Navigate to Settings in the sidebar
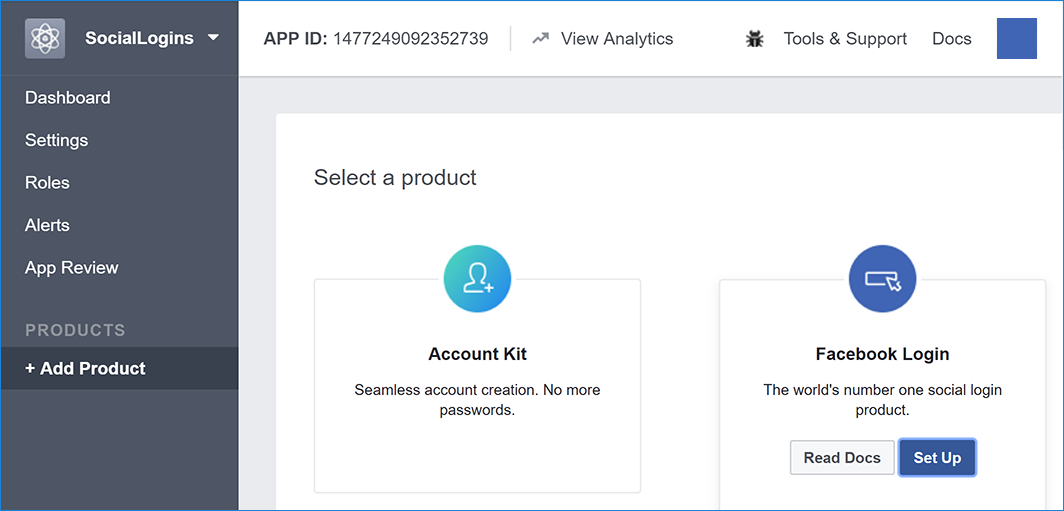 [57, 140]
